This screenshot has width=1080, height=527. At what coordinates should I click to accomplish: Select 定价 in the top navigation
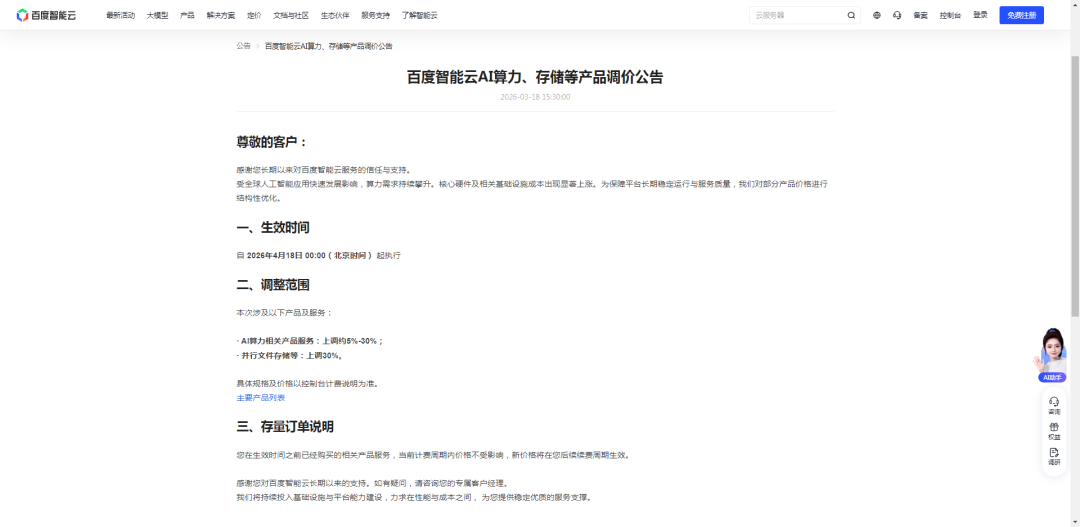[x=254, y=15]
